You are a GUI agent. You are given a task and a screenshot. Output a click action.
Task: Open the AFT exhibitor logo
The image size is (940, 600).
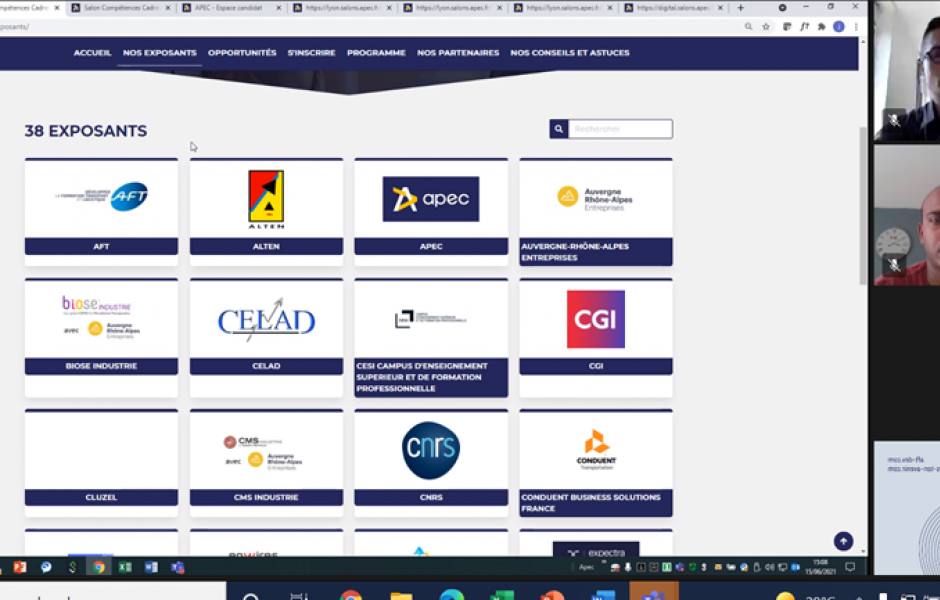coord(101,197)
